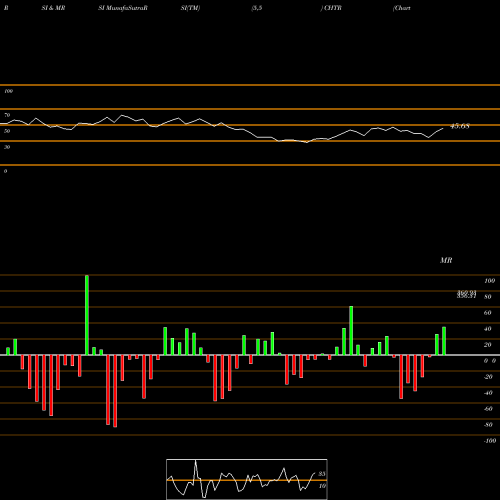Click the RSI axis label 0

tap(5, 171)
